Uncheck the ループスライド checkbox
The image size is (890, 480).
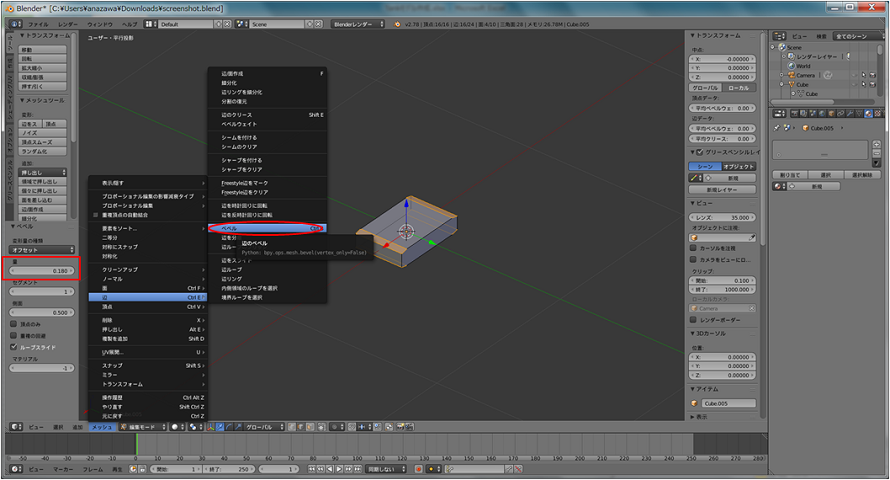(x=11, y=348)
